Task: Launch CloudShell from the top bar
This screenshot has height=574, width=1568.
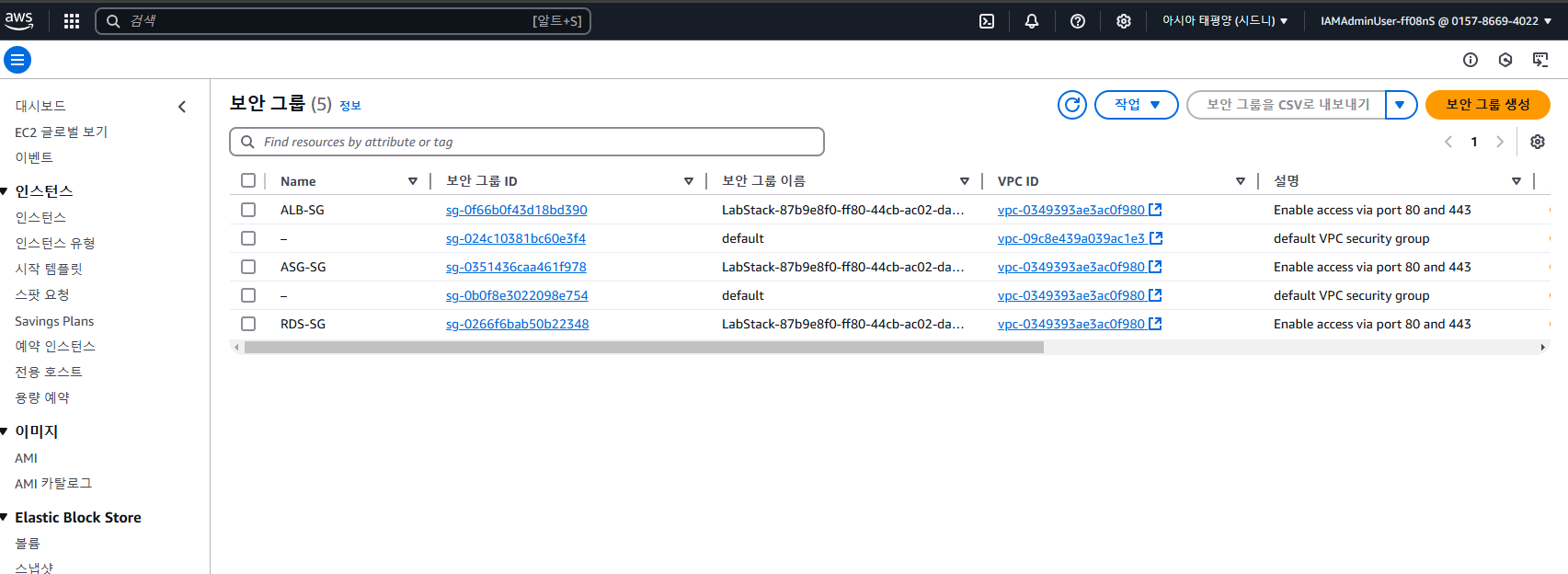Action: pyautogui.click(x=987, y=21)
